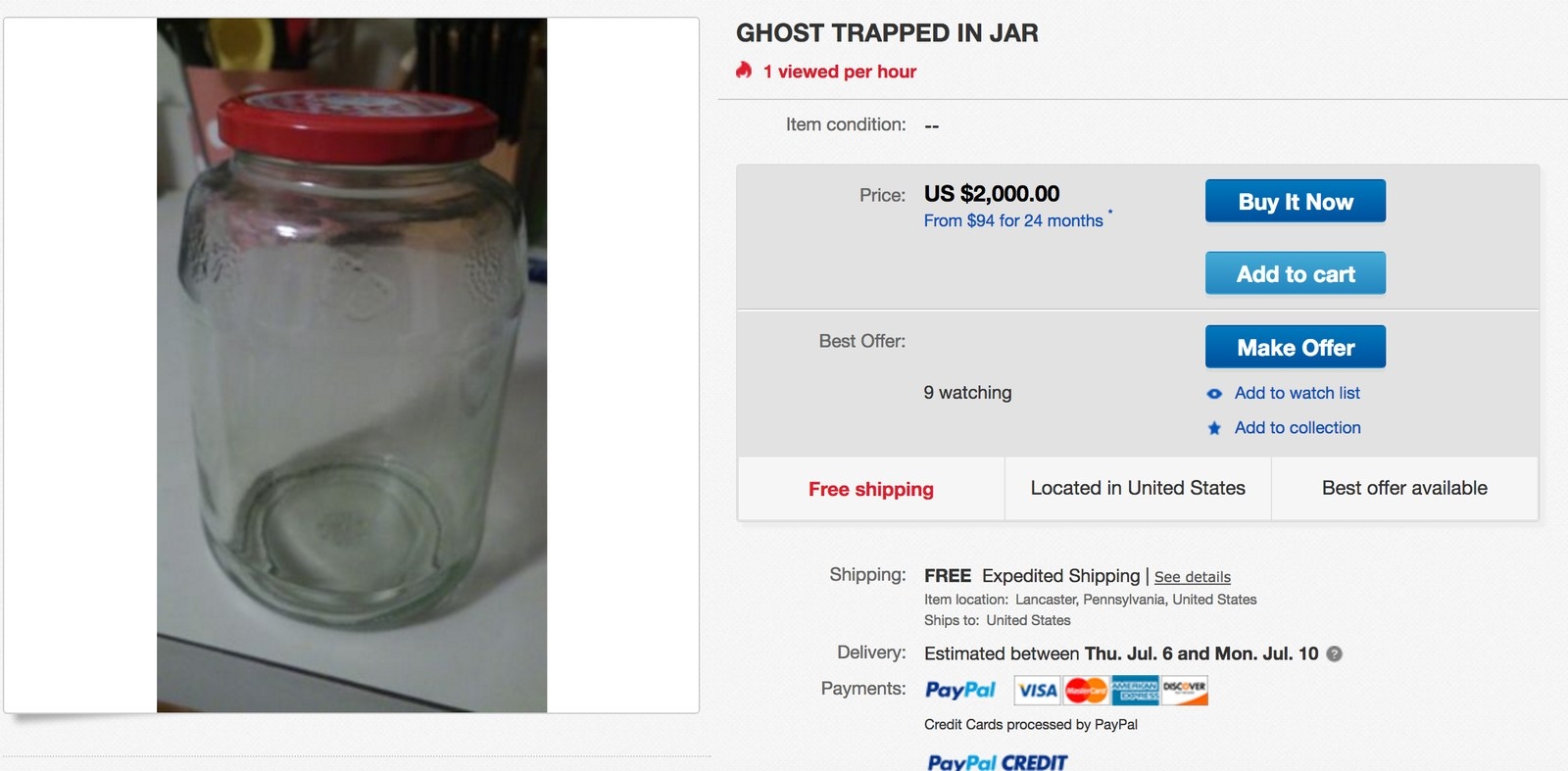
Task: Click the Free shipping highlight box
Action: pyautogui.click(x=870, y=489)
